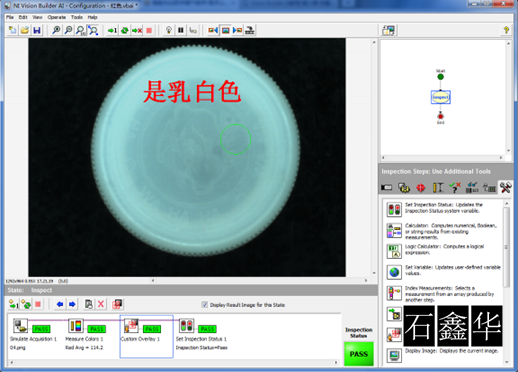518x372 pixels.
Task: Click the green Start node in the state diagram
Action: 441,77
